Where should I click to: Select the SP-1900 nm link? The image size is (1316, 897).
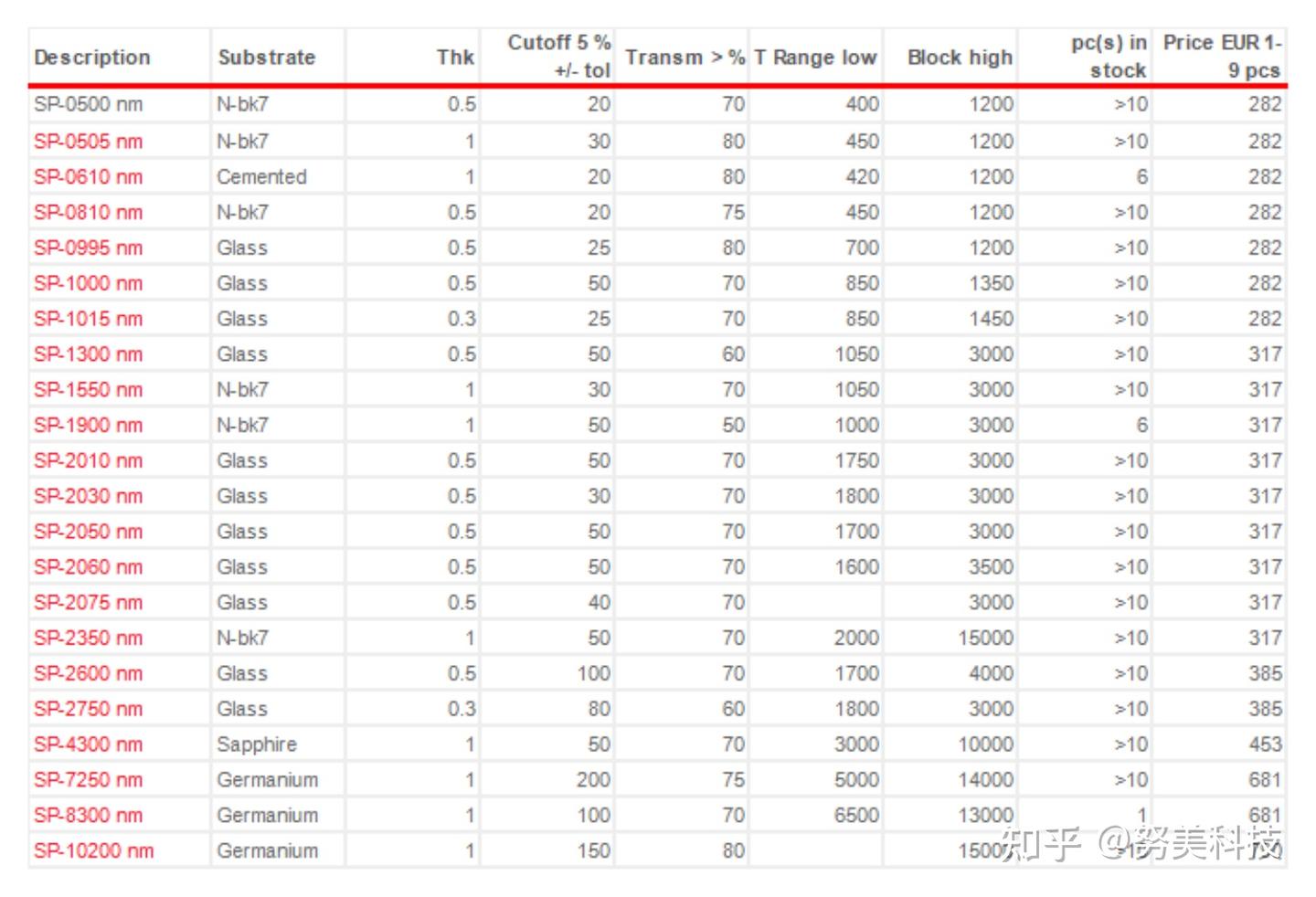click(x=88, y=426)
